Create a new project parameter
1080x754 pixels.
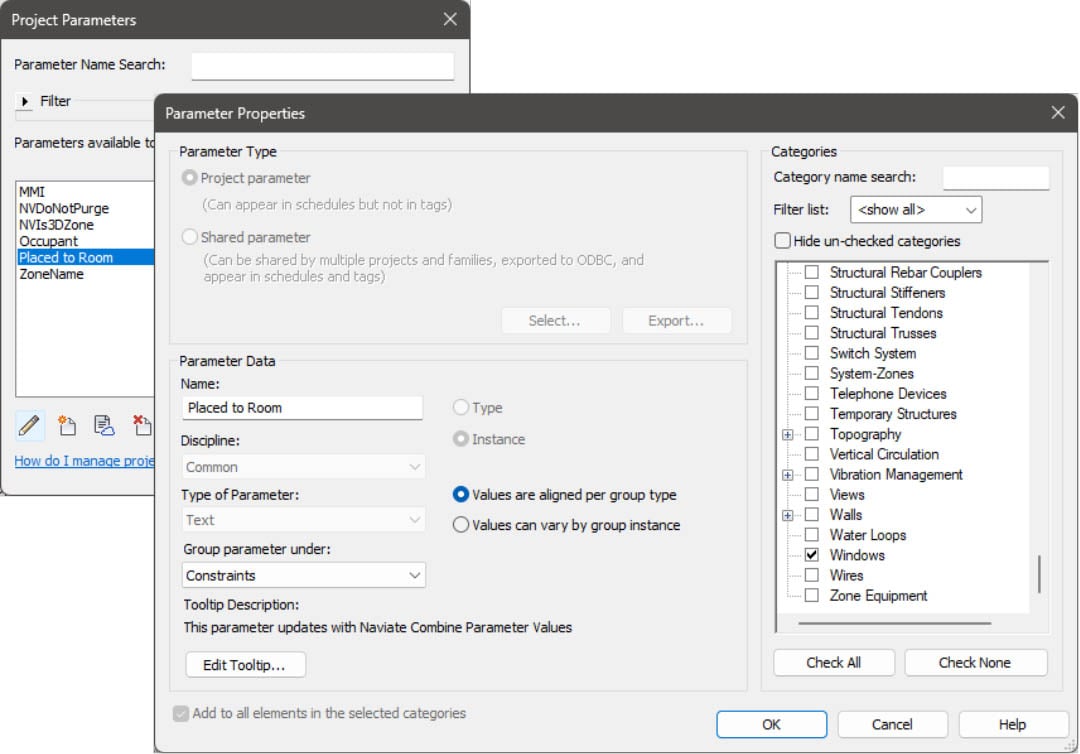coord(67,426)
